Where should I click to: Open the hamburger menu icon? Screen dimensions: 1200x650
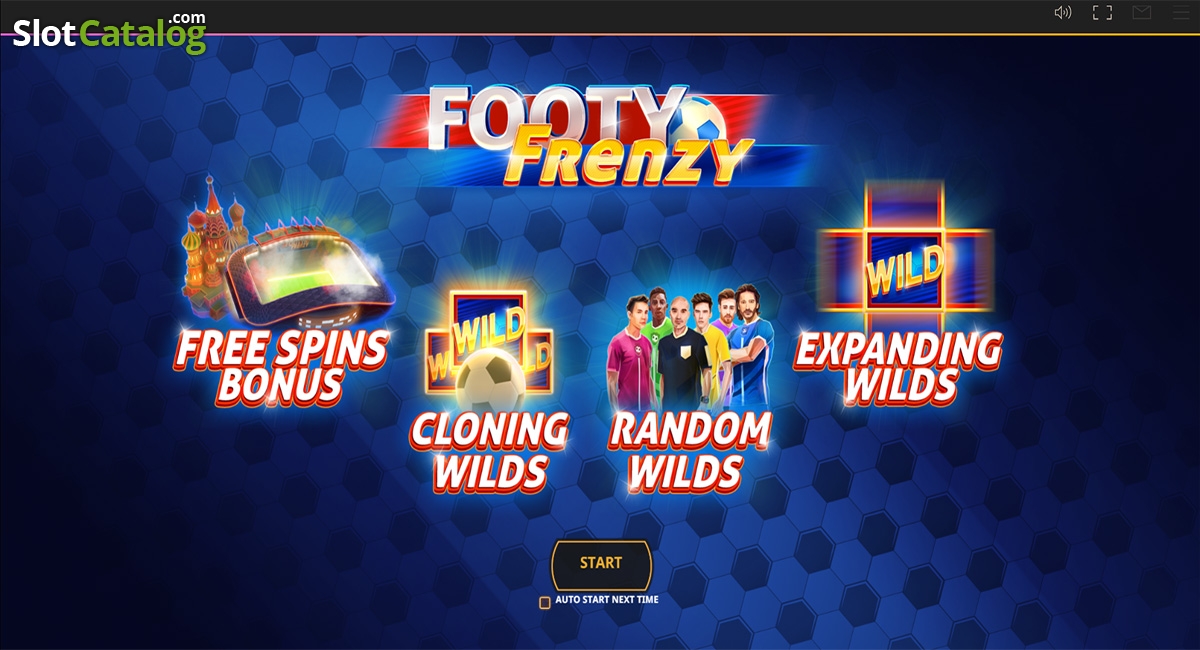coord(1181,13)
